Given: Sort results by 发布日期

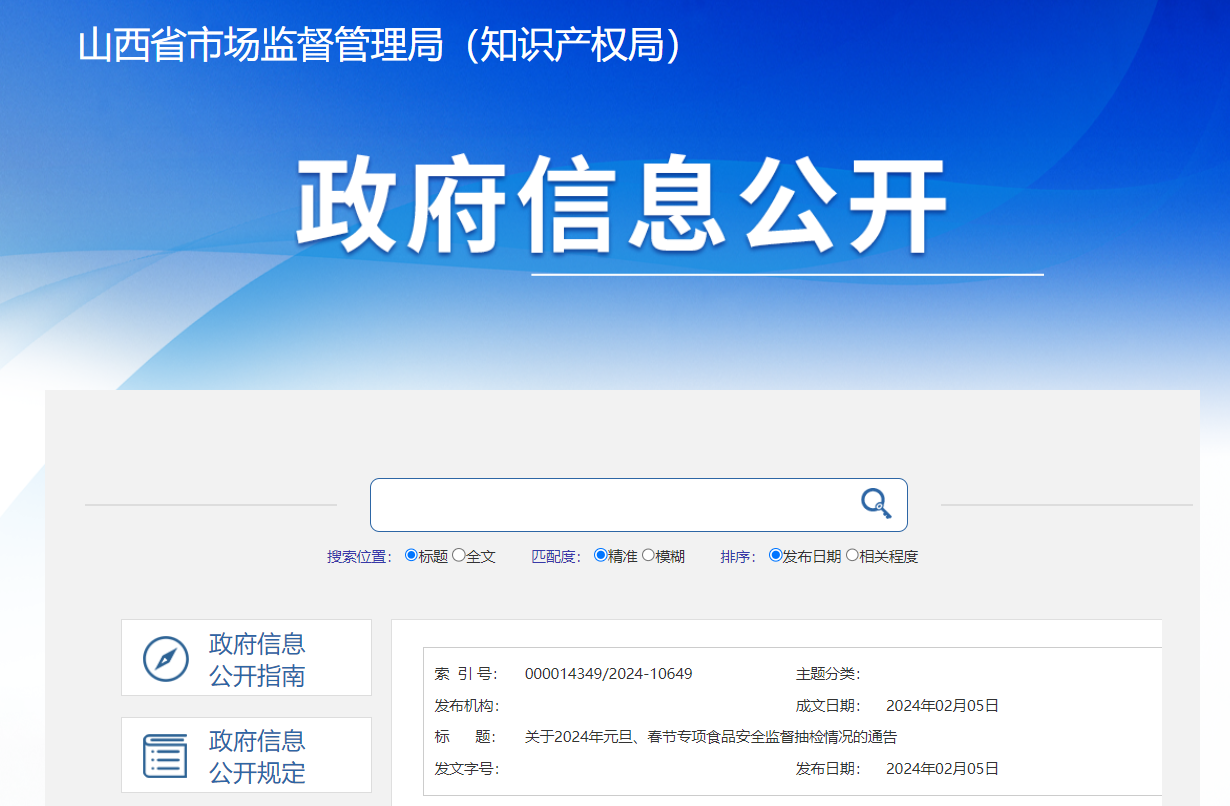Looking at the screenshot, I should (x=775, y=556).
